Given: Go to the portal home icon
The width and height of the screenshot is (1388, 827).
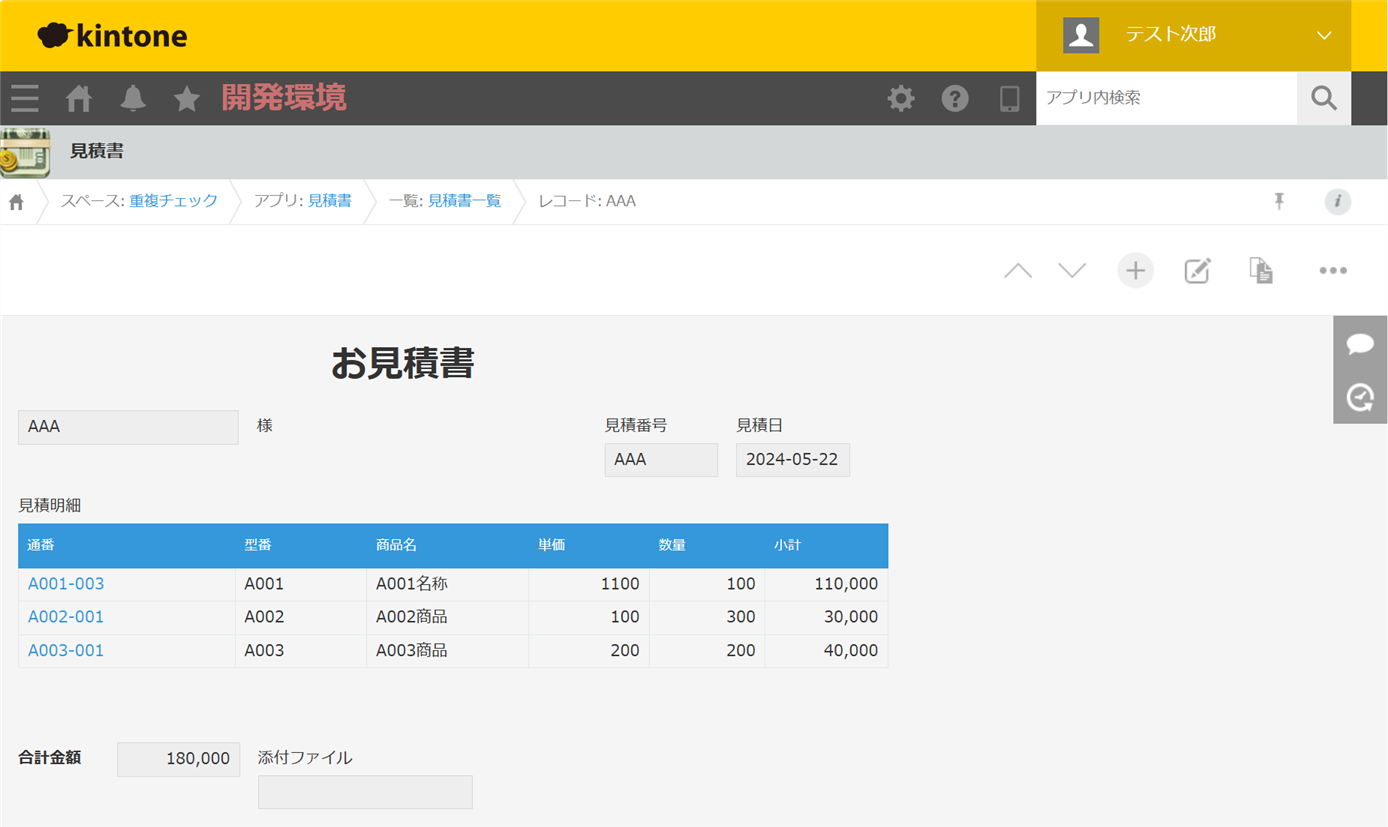Looking at the screenshot, I should (x=79, y=98).
